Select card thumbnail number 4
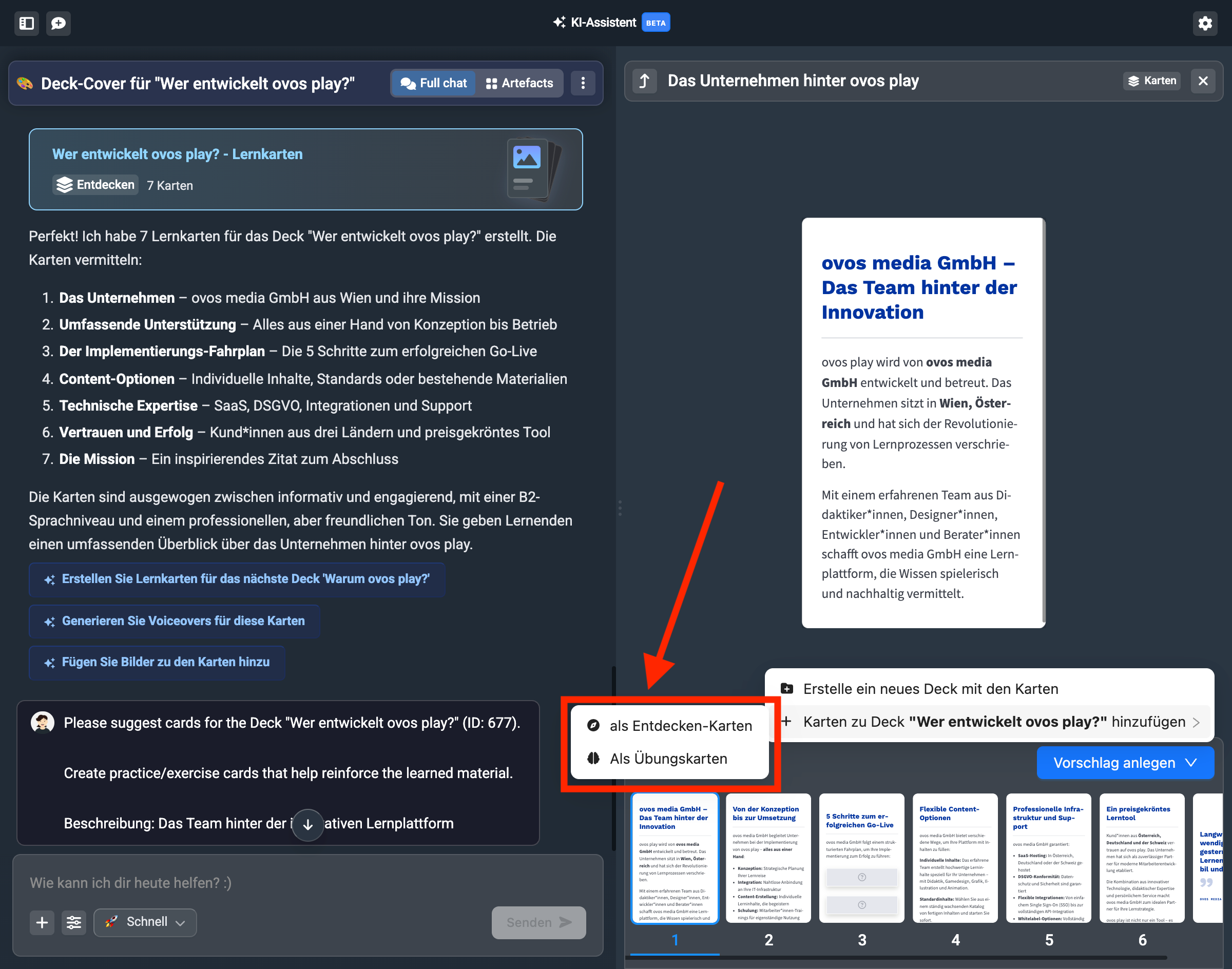Image resolution: width=1232 pixels, height=969 pixels. [x=955, y=858]
